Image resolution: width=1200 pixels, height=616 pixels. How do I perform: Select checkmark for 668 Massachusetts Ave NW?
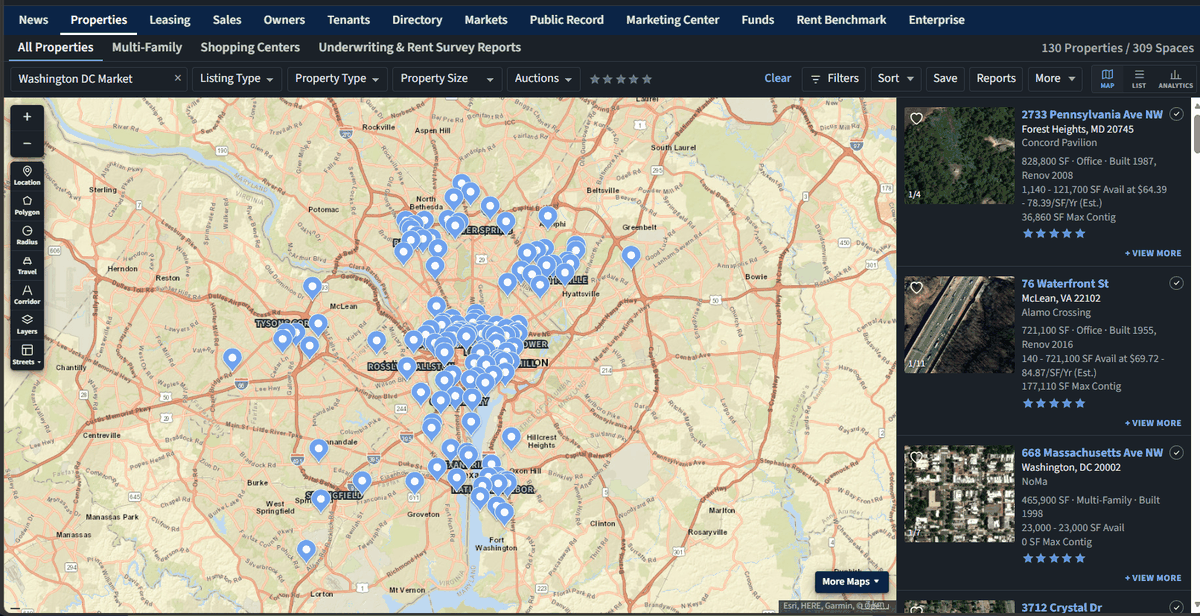coord(1176,453)
